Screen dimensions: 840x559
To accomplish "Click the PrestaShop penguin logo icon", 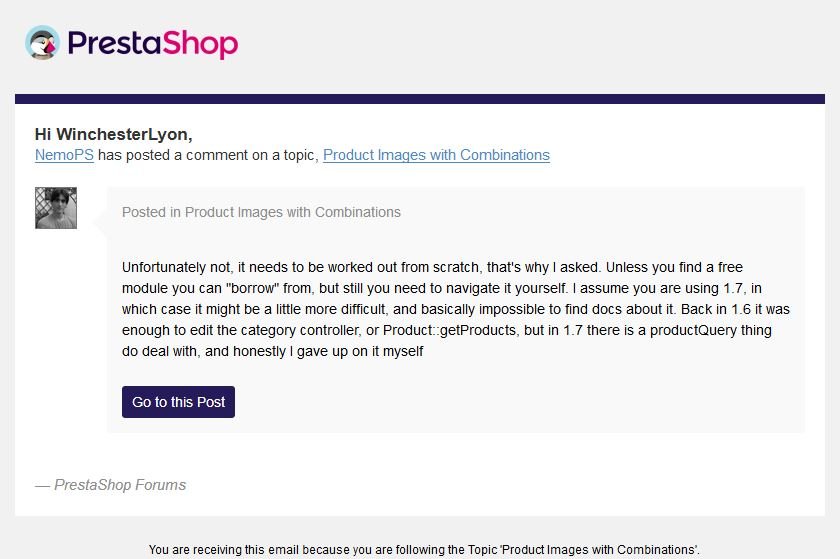I will 43,43.
